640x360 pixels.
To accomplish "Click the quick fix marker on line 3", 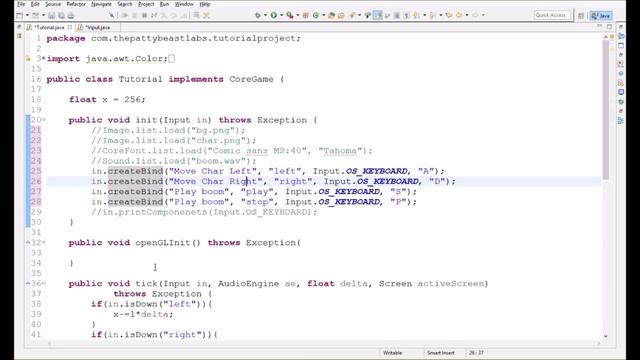I will point(28,59).
